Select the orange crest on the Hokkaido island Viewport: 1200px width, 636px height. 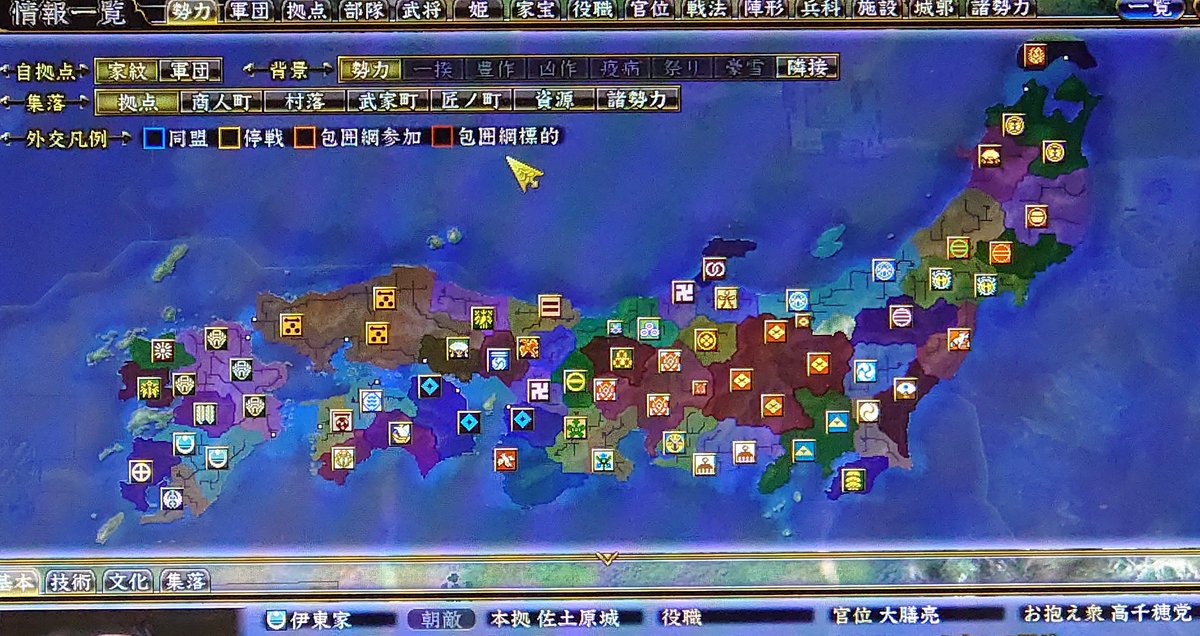pos(1034,55)
